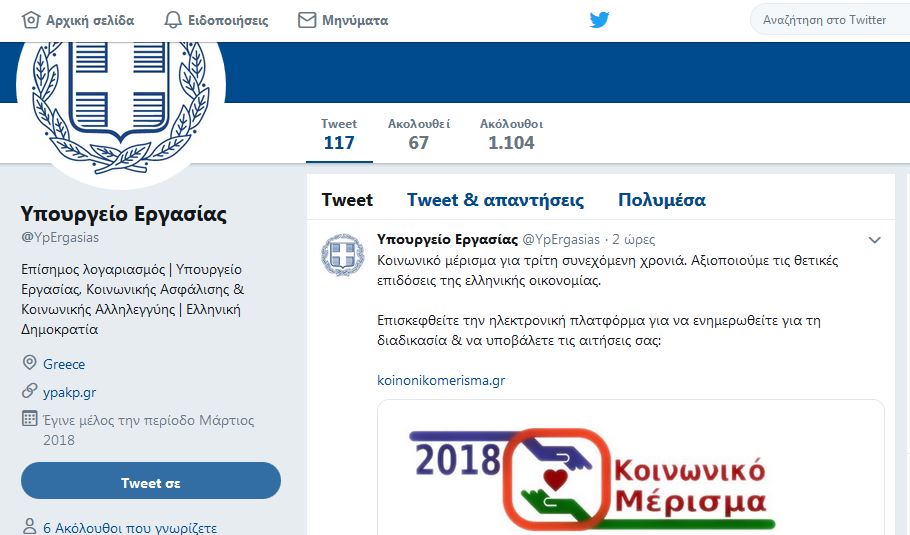Image resolution: width=910 pixels, height=535 pixels.
Task: Click the Αναζήτηση στο Twitter search field
Action: pyautogui.click(x=830, y=20)
